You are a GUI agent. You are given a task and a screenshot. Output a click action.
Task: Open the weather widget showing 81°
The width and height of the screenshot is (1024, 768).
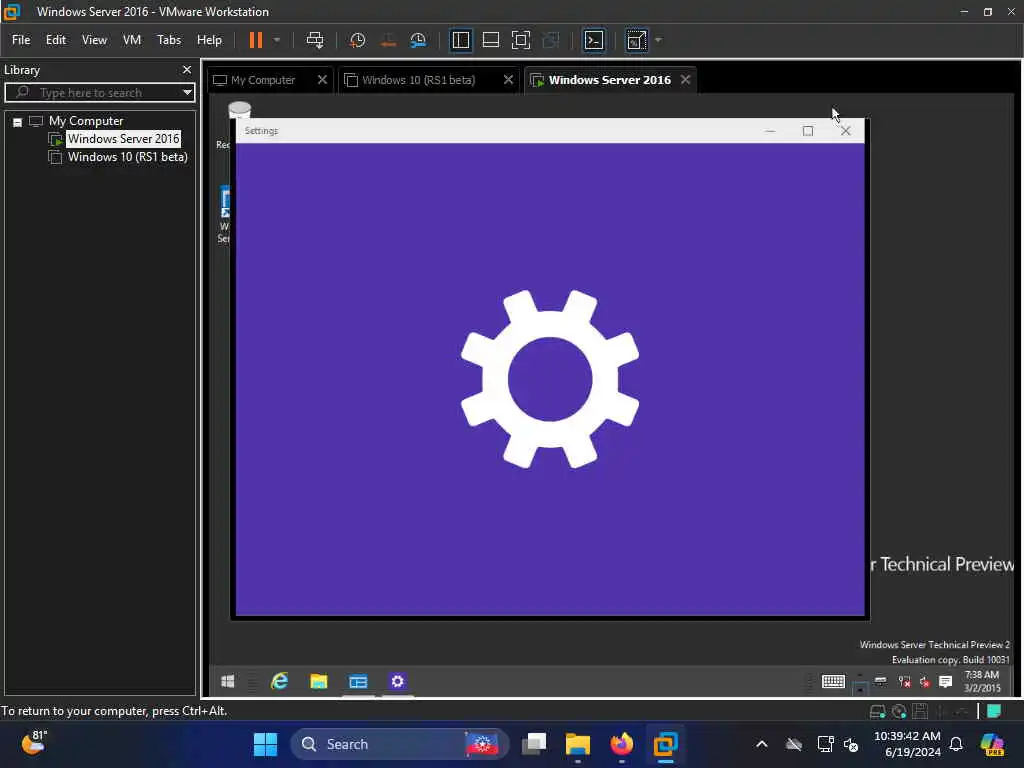pos(34,743)
